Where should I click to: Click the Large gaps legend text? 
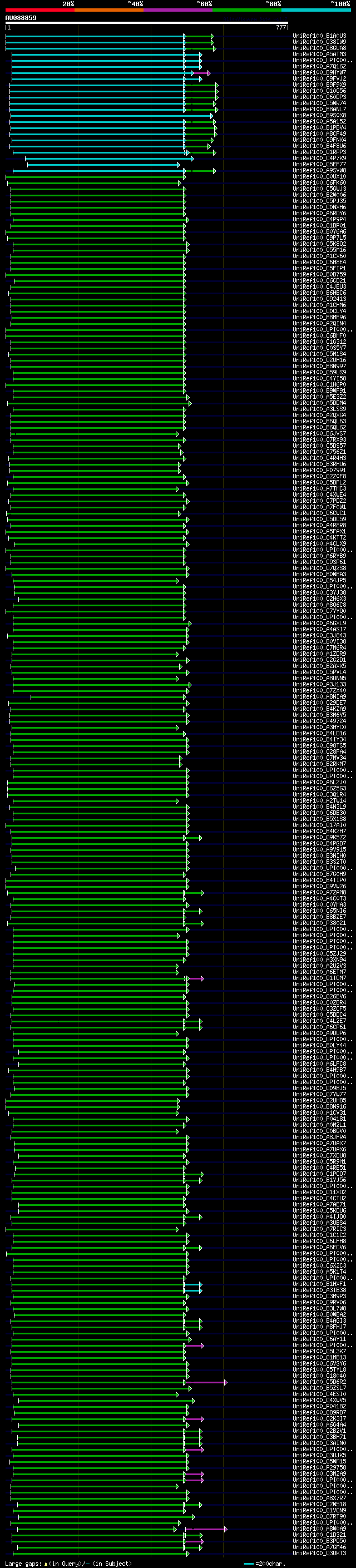[23, 1564]
